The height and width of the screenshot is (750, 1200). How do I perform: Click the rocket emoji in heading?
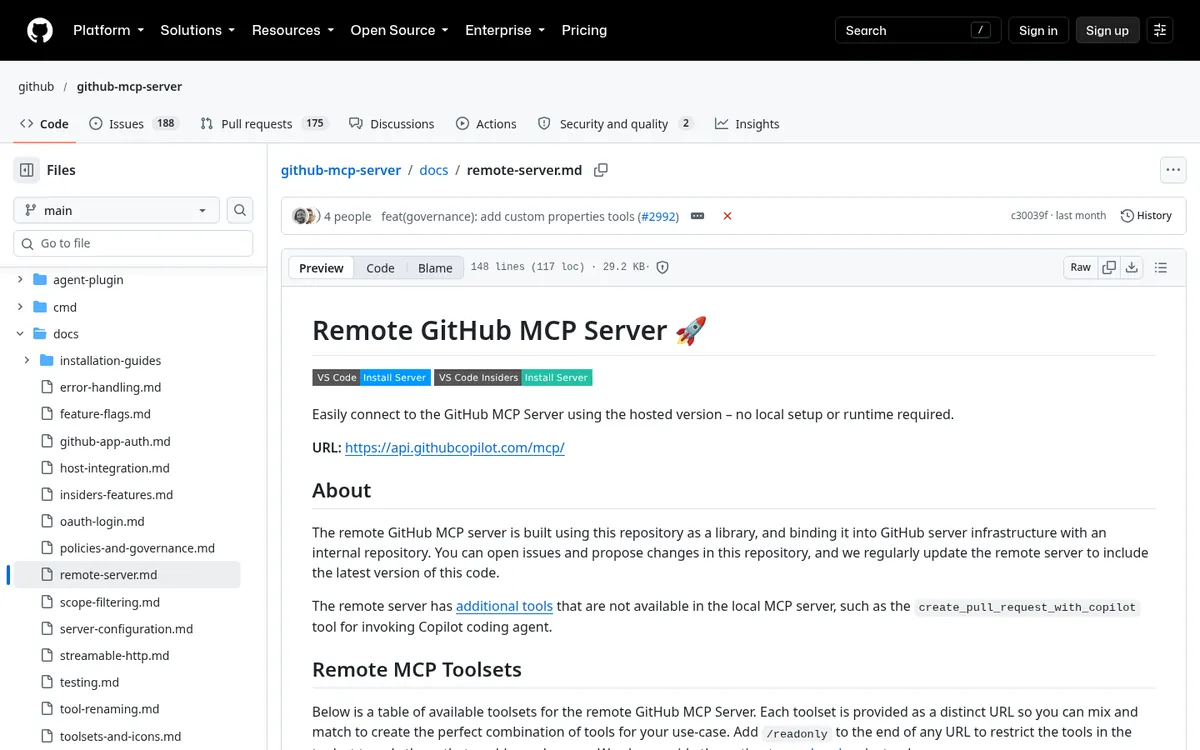[x=691, y=330]
